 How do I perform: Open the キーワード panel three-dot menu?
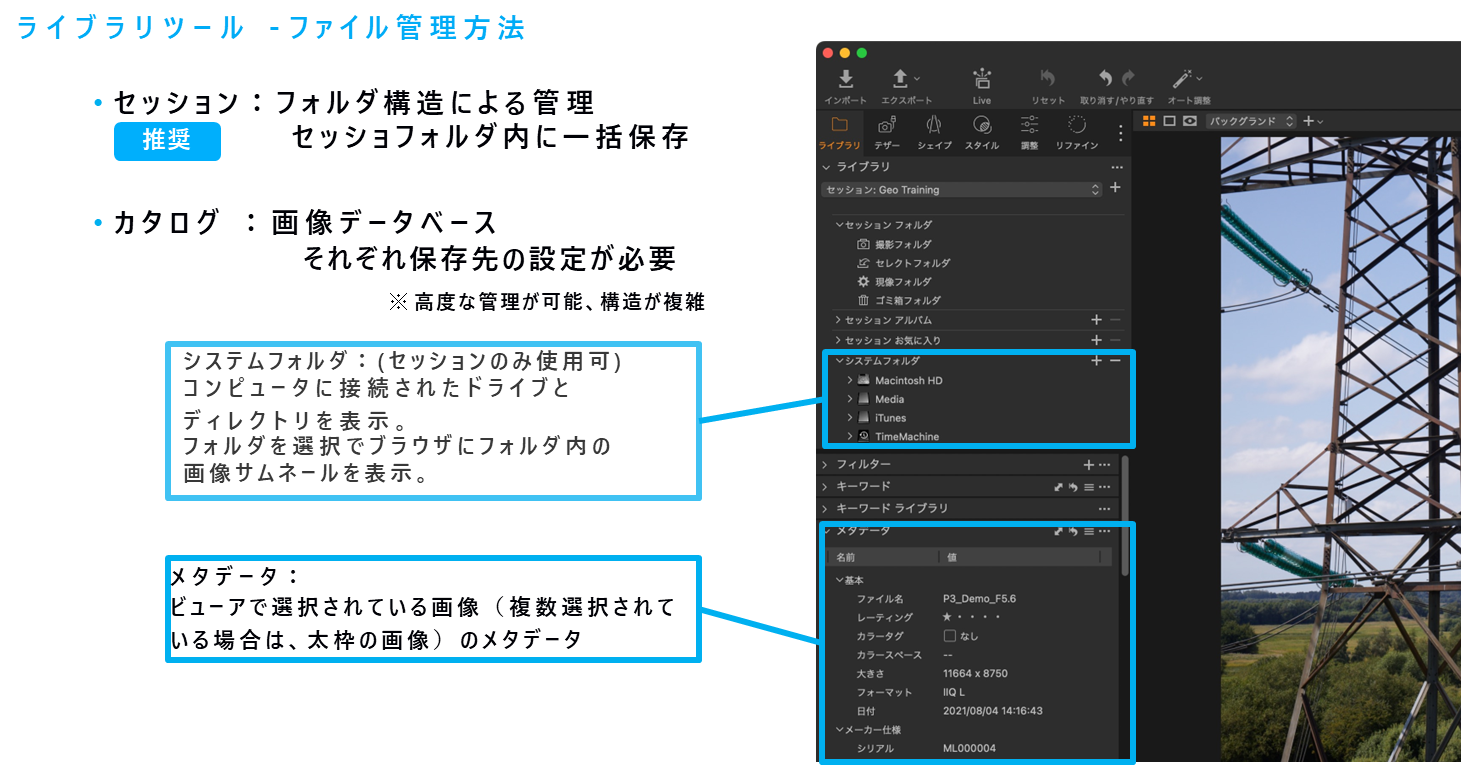click(1104, 487)
